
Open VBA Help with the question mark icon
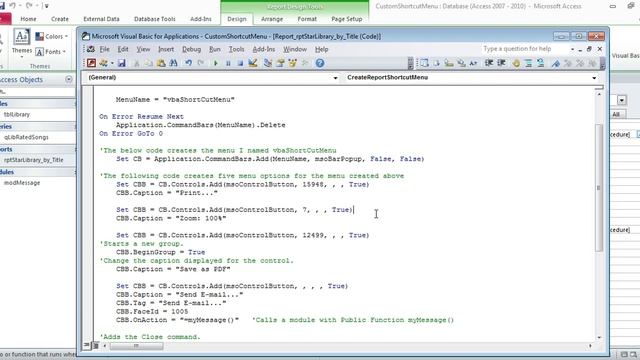pos(320,63)
